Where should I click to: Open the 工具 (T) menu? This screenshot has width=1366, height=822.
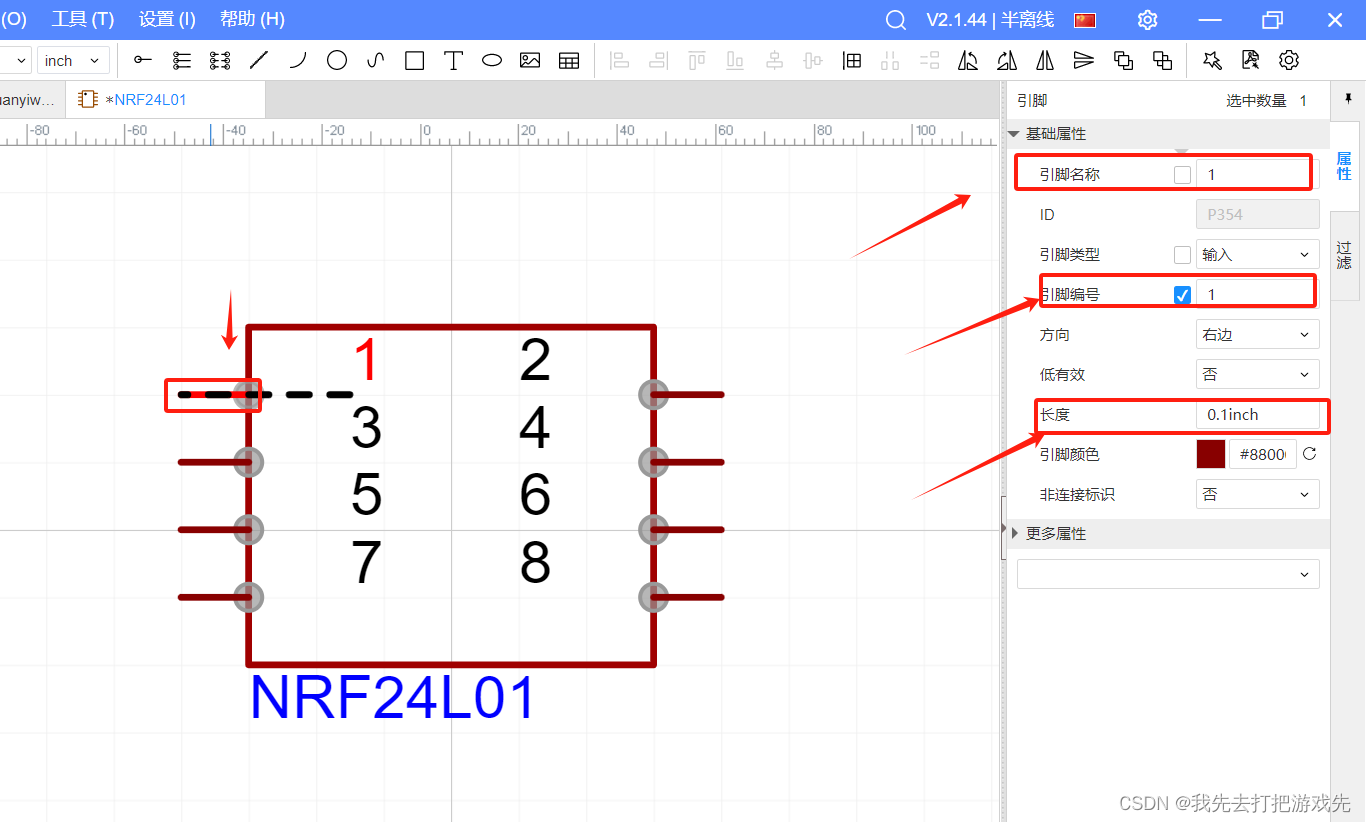point(83,19)
